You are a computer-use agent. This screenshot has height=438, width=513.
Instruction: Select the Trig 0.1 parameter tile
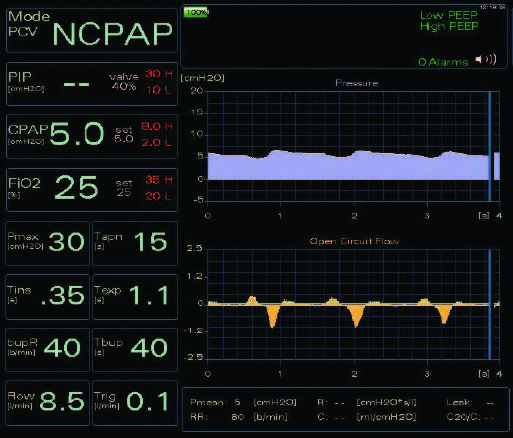[x=135, y=403]
